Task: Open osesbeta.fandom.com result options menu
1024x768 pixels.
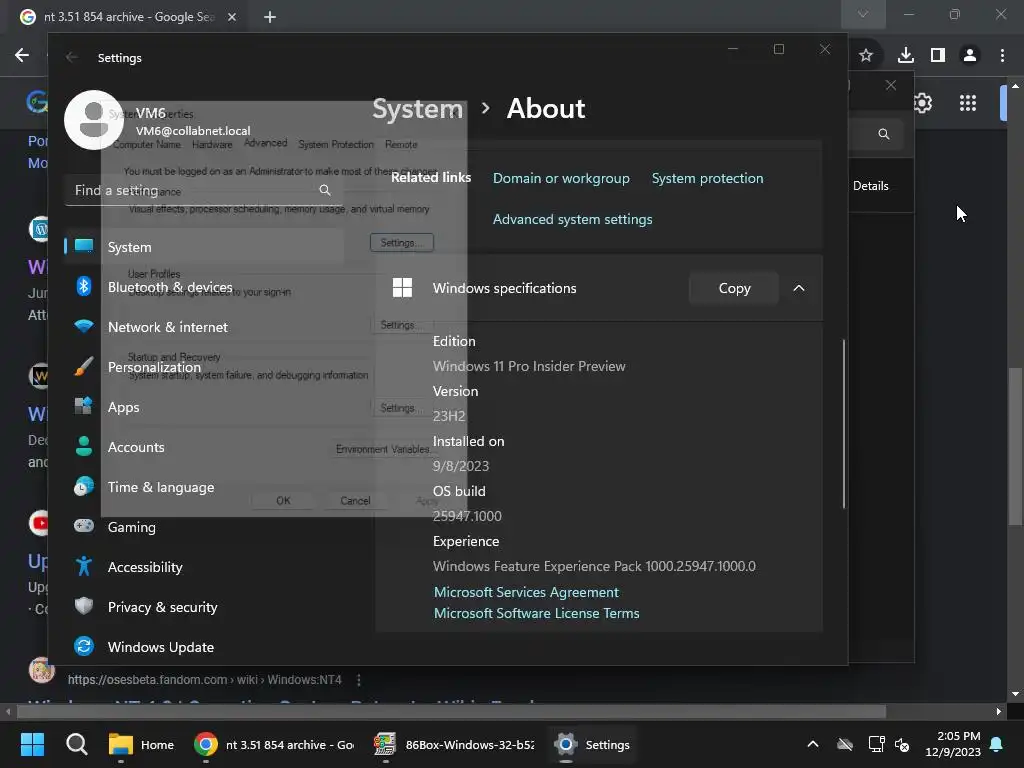Action: tap(359, 680)
